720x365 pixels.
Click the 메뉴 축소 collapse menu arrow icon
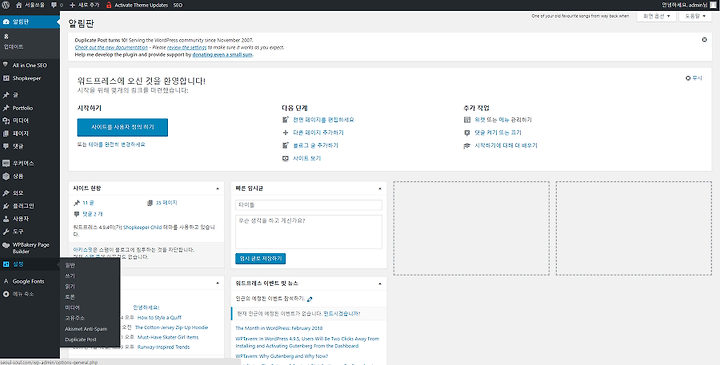point(6,294)
